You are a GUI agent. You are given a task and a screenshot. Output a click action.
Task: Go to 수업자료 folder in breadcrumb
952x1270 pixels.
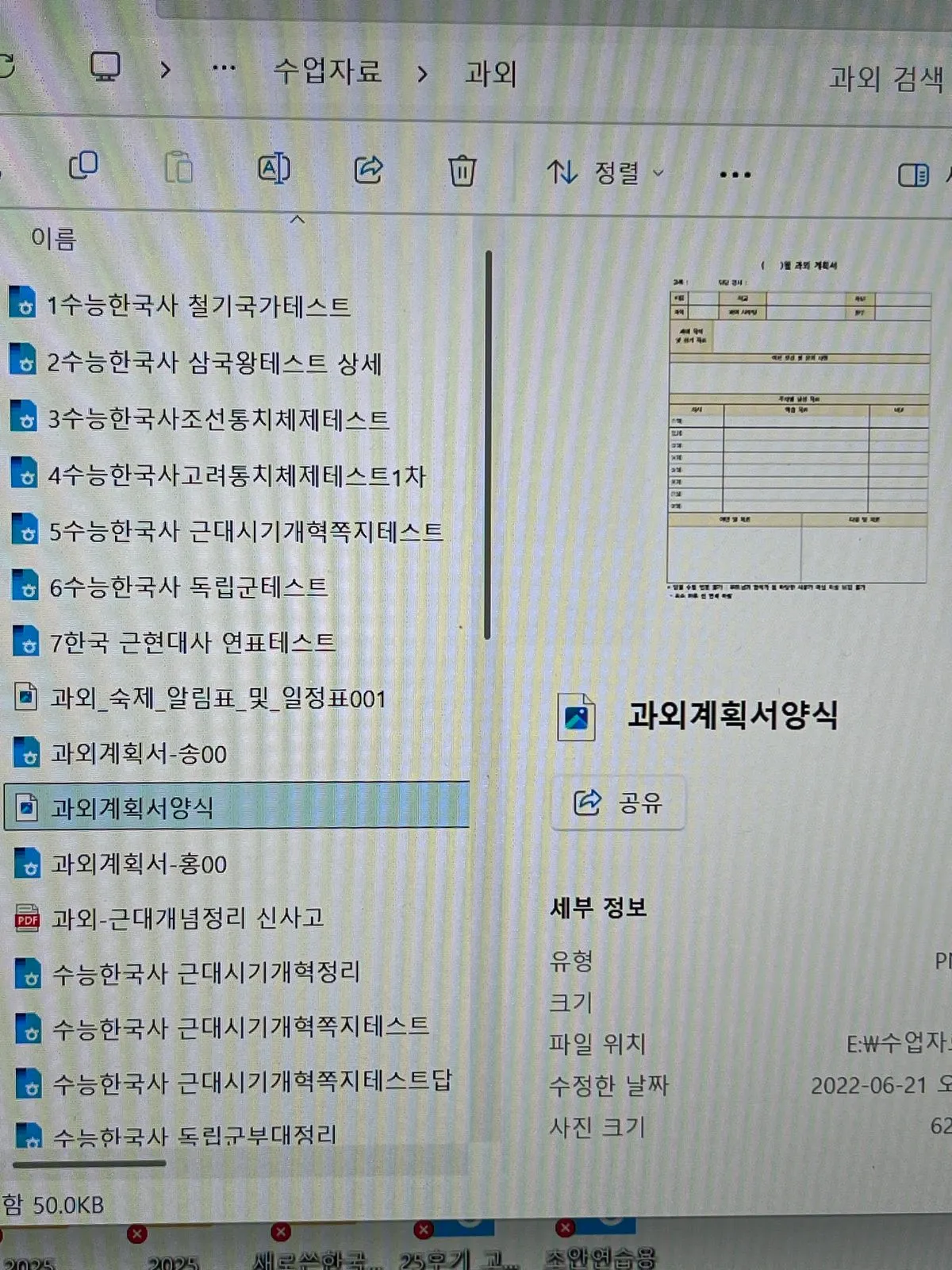(328, 71)
